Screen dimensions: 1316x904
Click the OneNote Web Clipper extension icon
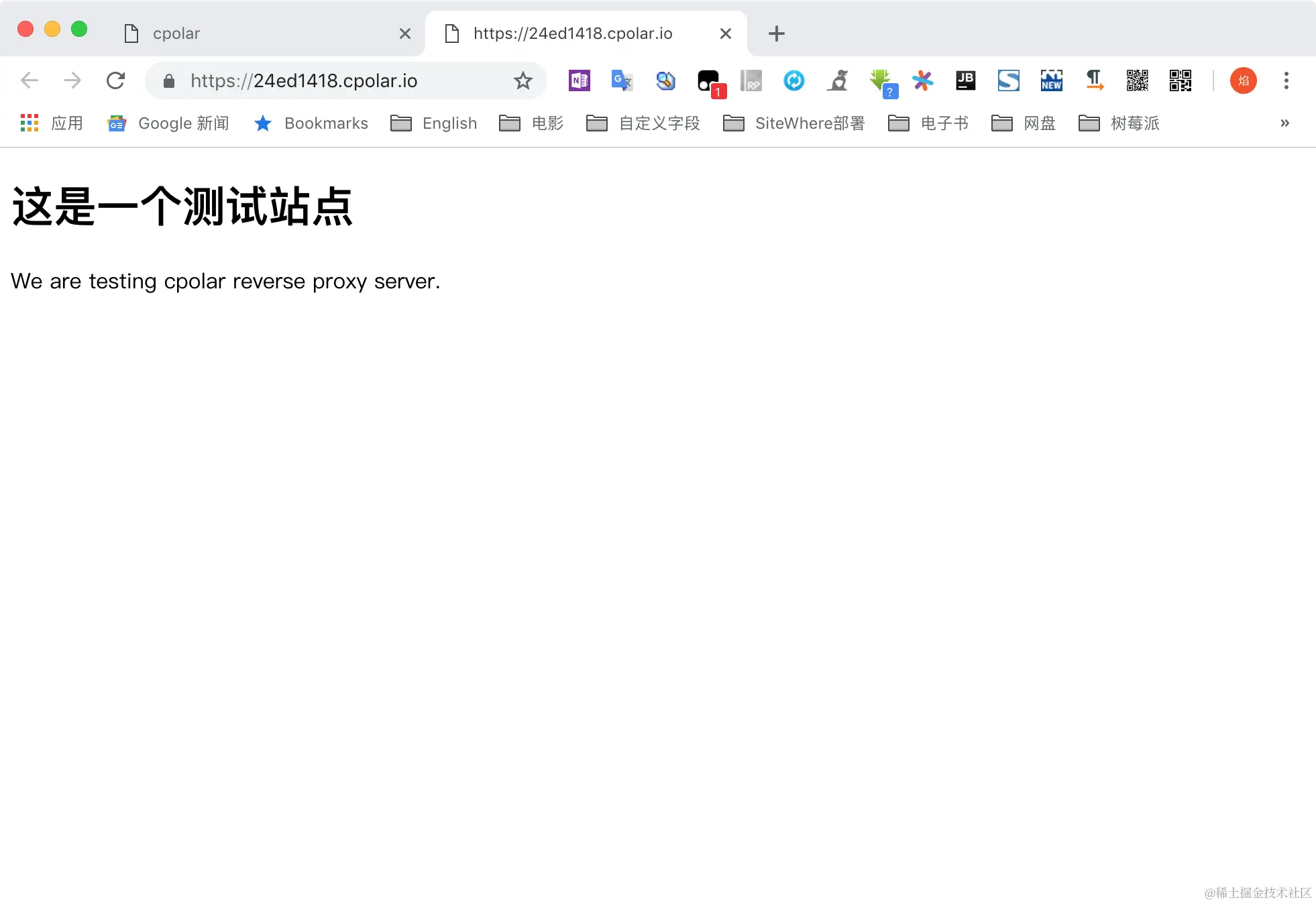tap(579, 81)
